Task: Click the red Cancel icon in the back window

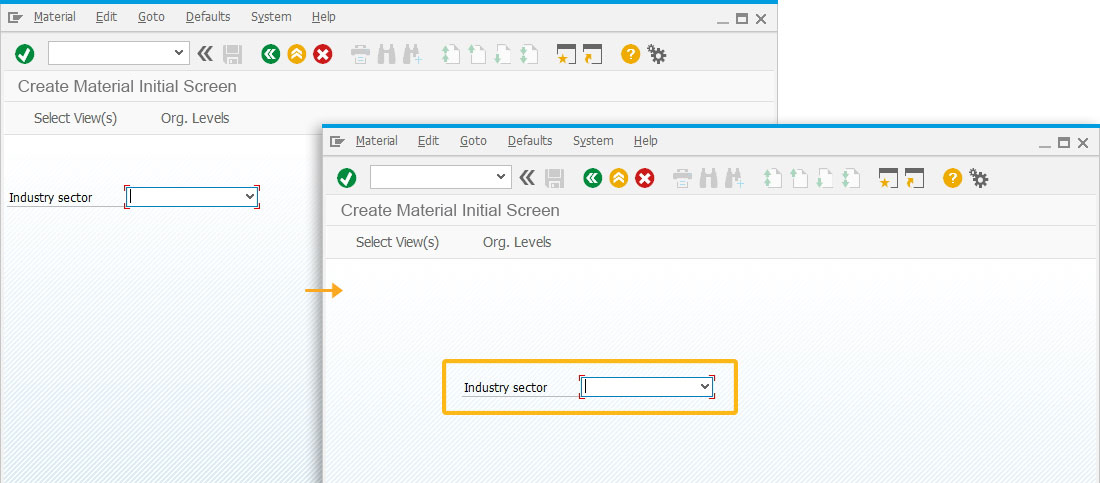Action: tap(323, 54)
